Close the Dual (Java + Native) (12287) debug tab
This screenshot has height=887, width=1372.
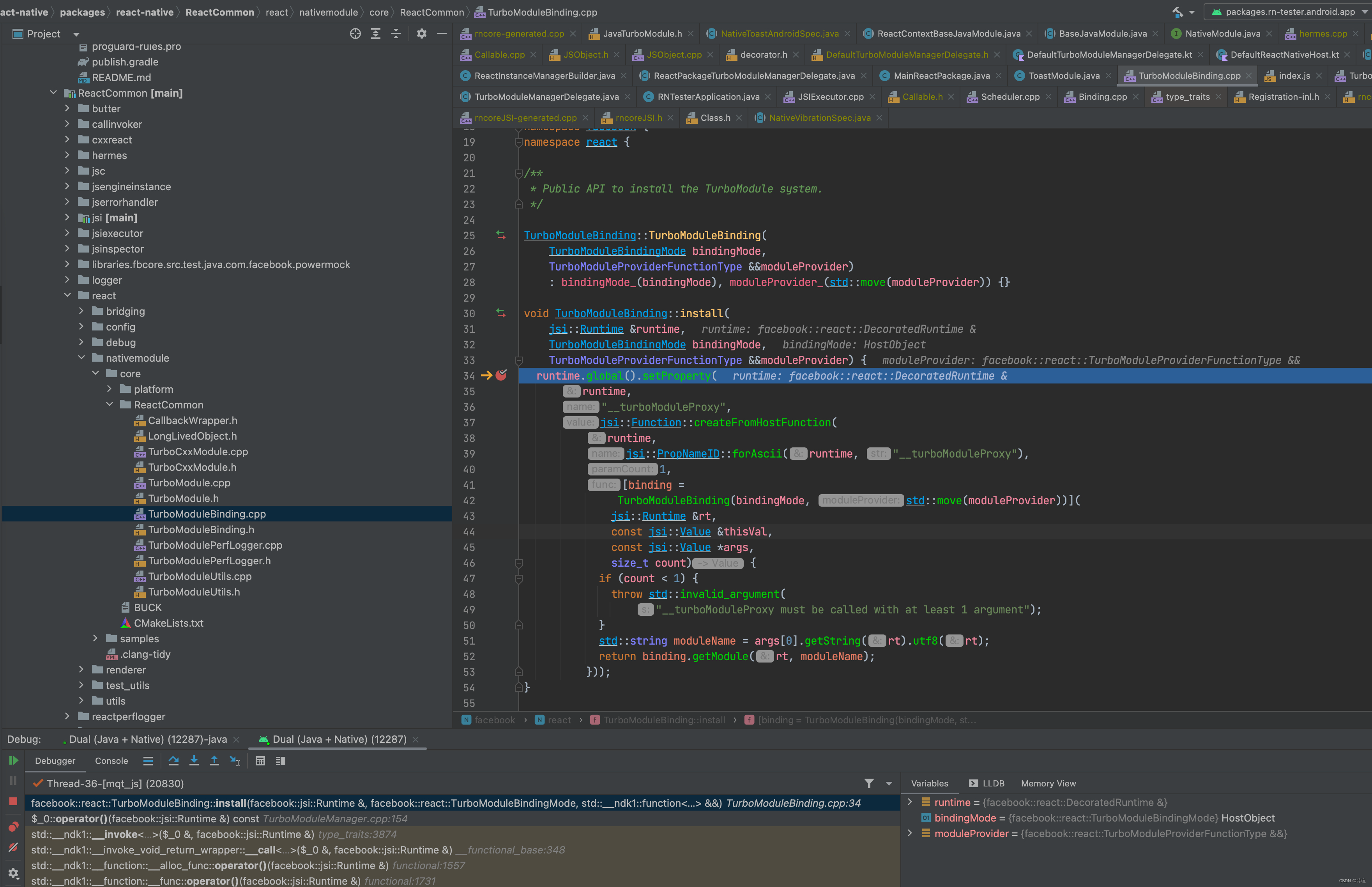click(416, 740)
